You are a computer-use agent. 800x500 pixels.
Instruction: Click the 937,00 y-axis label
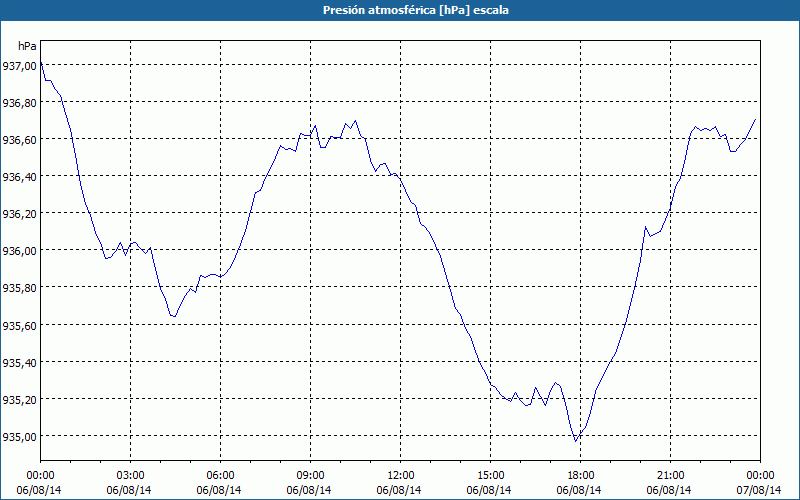point(19,65)
